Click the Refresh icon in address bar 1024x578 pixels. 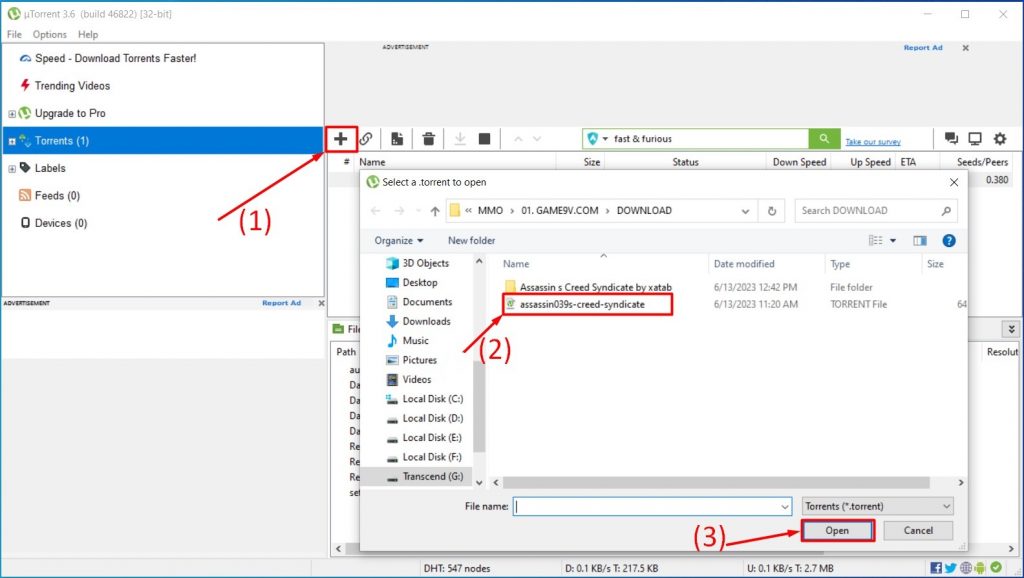pos(772,210)
